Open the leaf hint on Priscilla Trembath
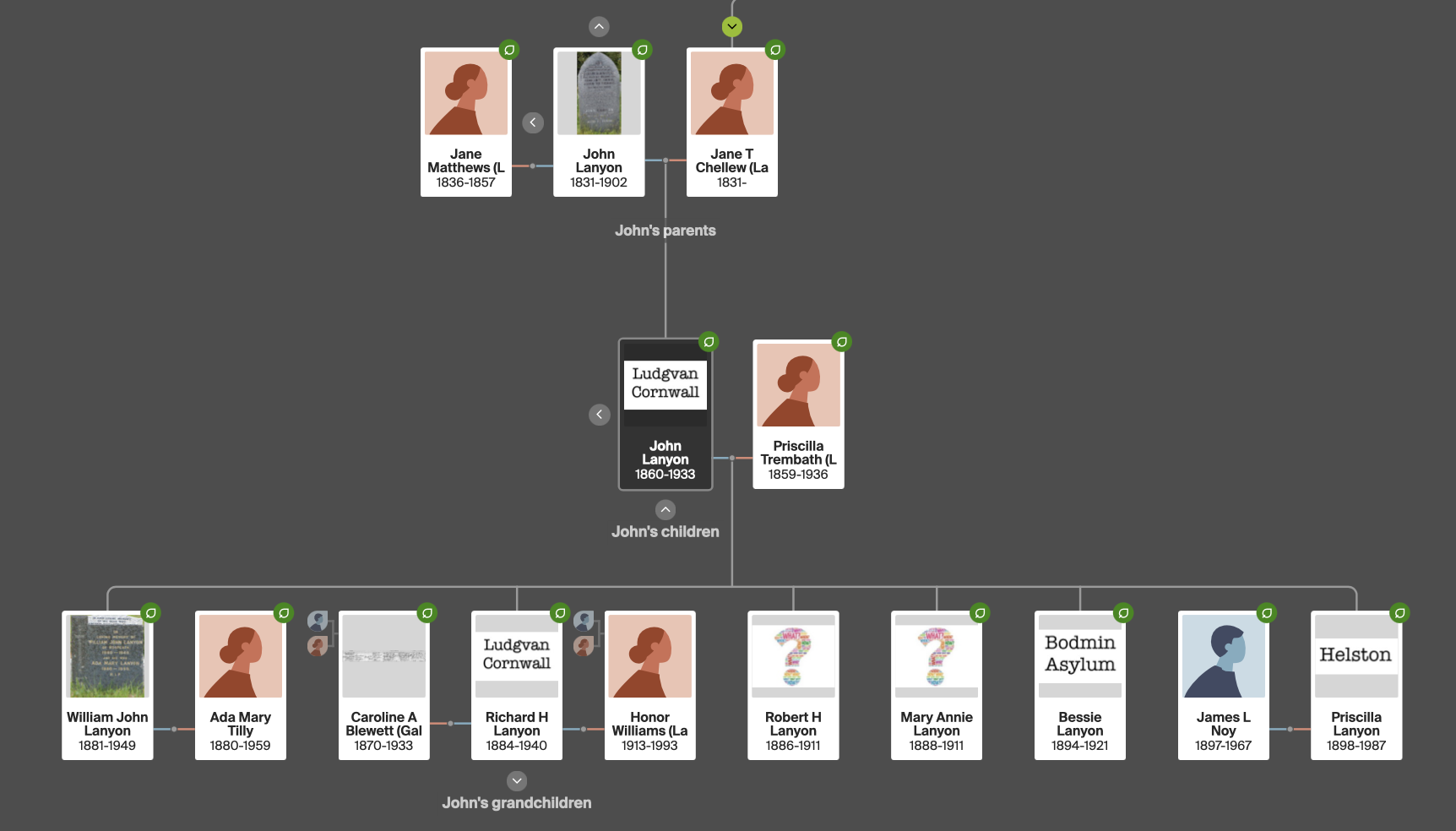1456x831 pixels. click(x=842, y=342)
